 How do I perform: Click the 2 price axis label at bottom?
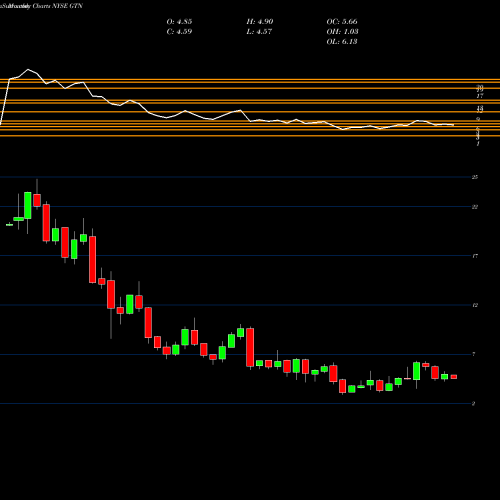tap(473, 404)
